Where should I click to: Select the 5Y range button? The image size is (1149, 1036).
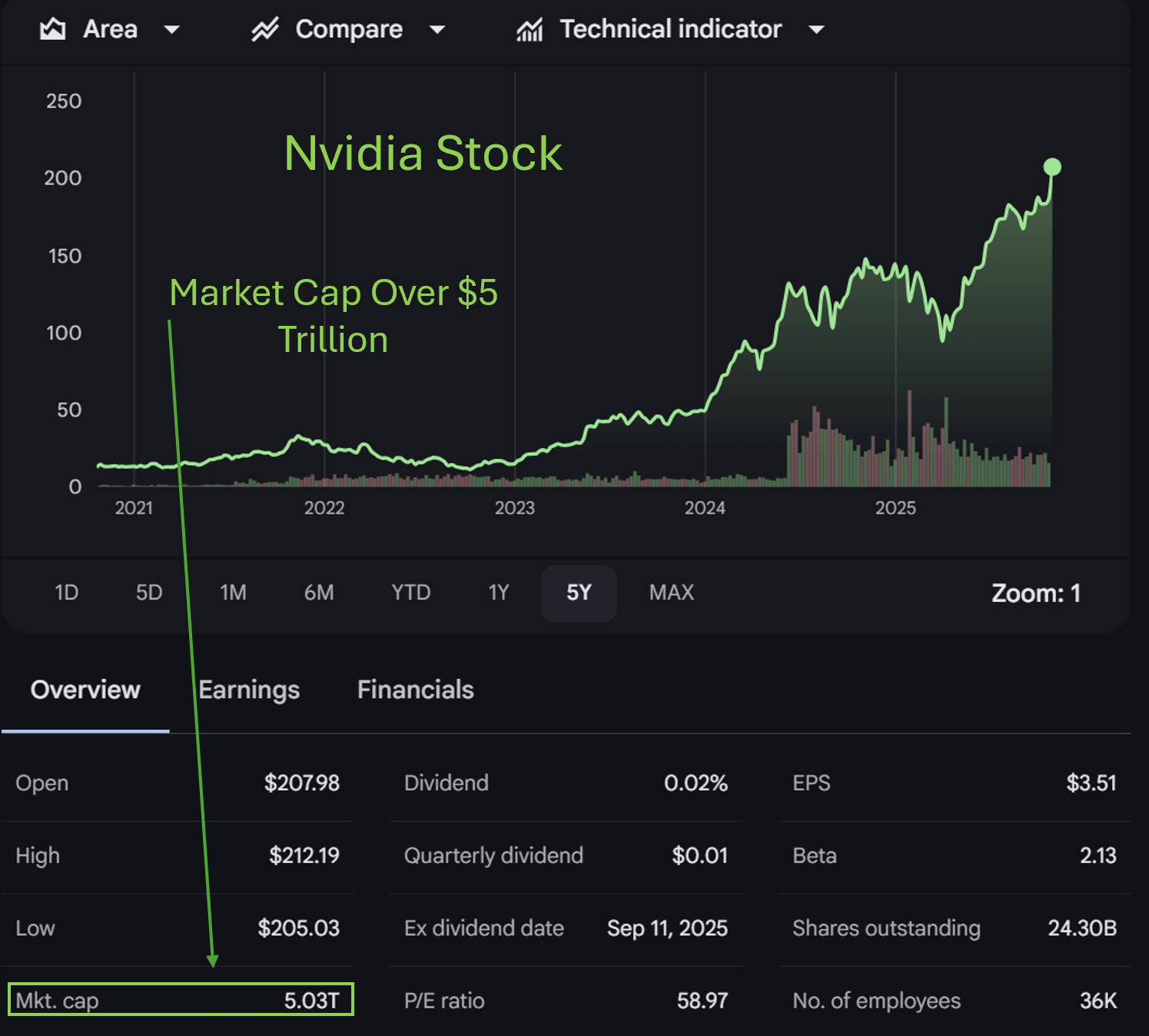[x=579, y=593]
